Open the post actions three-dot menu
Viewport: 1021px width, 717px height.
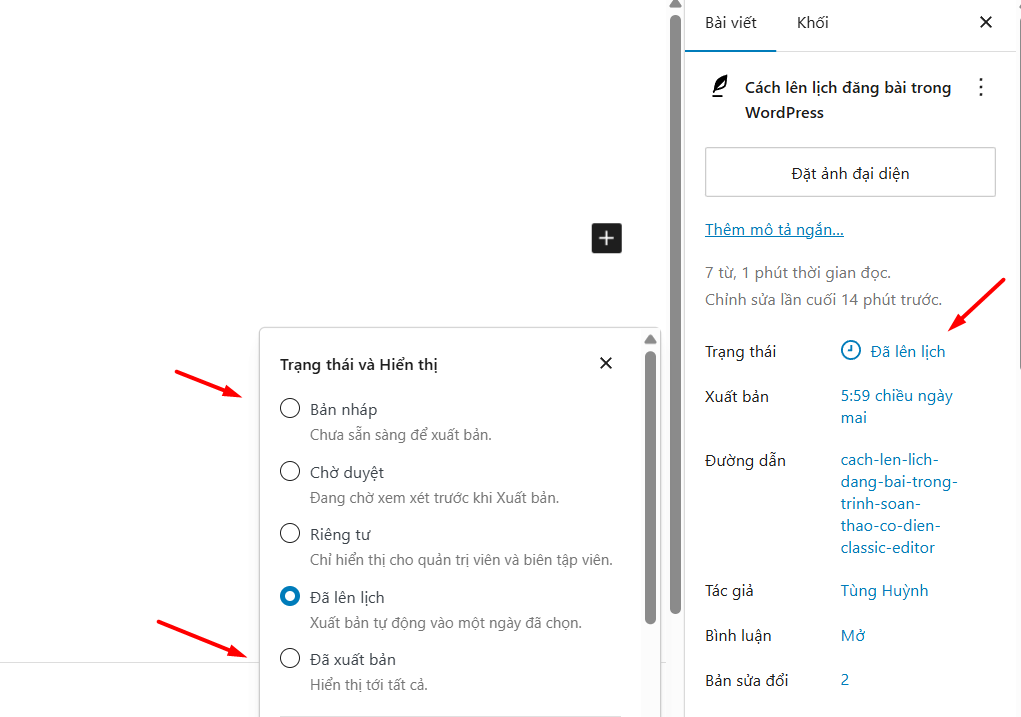(981, 87)
